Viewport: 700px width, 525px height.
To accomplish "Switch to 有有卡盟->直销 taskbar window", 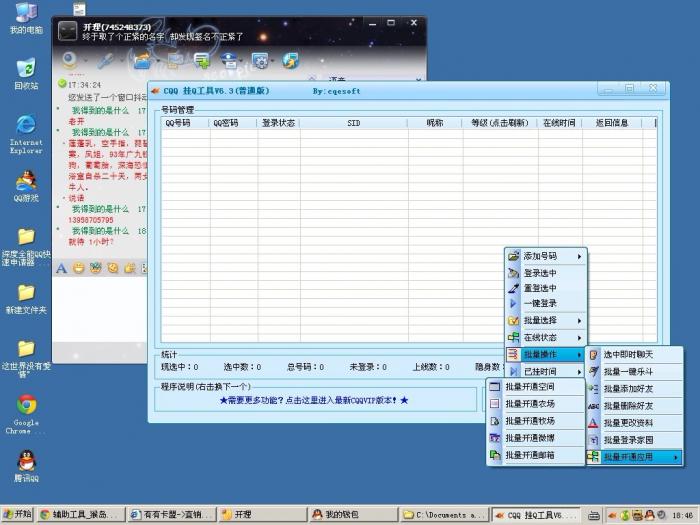I will 172,515.
